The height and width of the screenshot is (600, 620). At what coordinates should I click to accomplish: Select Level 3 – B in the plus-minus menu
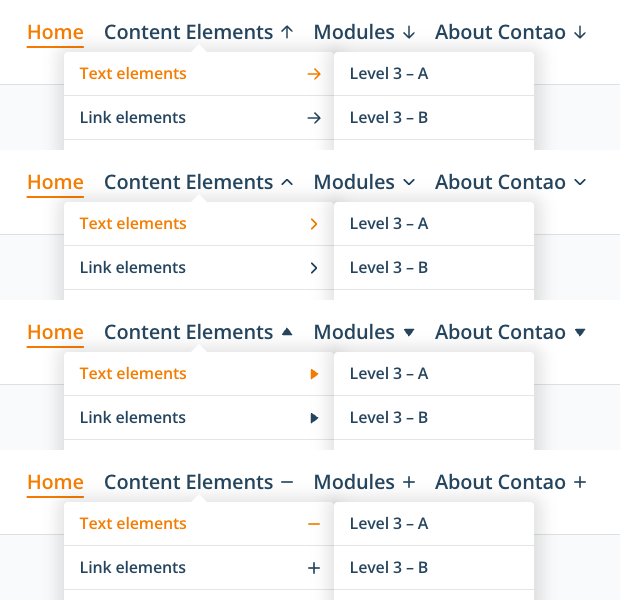pyautogui.click(x=389, y=567)
